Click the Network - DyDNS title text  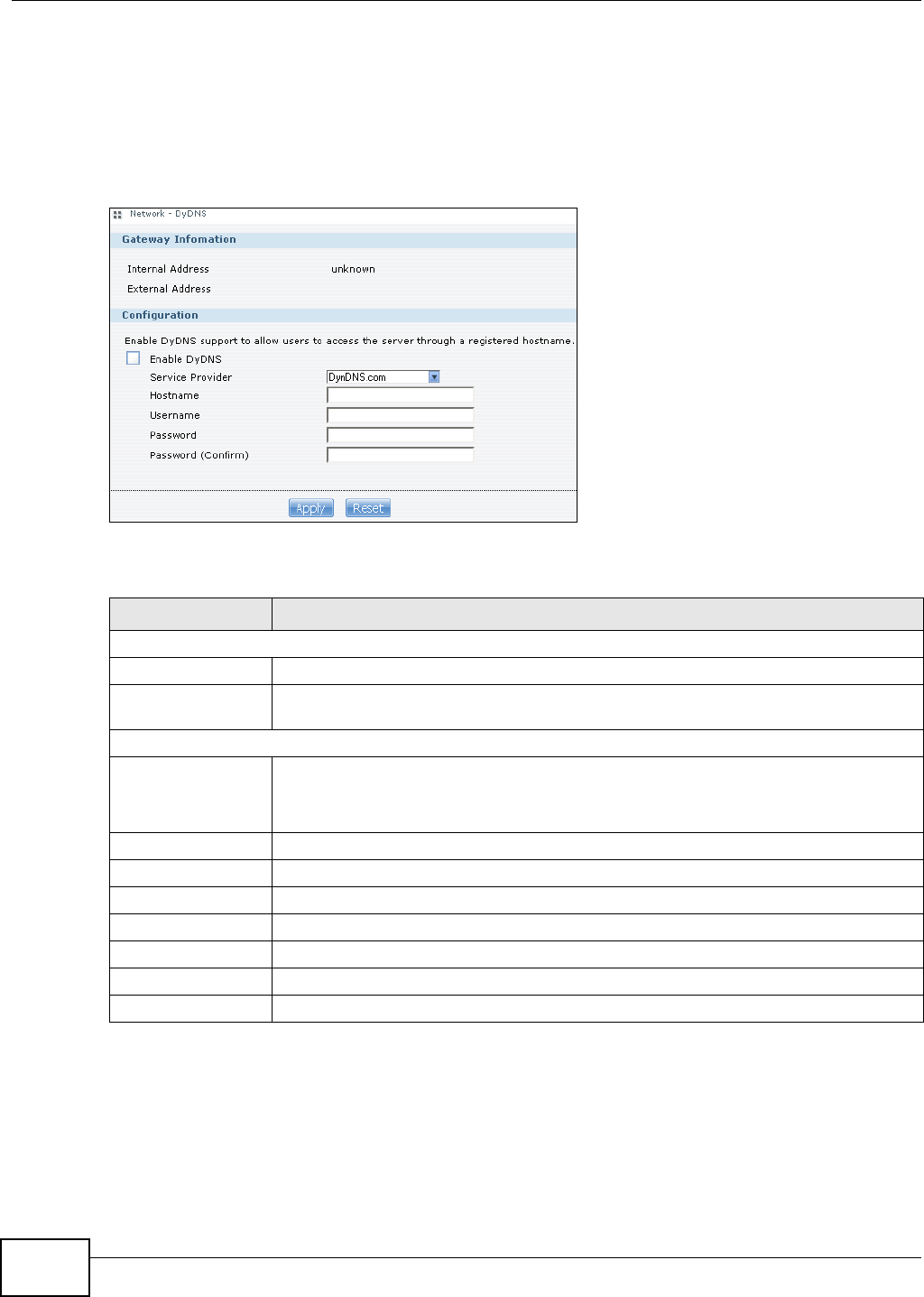coord(168,214)
